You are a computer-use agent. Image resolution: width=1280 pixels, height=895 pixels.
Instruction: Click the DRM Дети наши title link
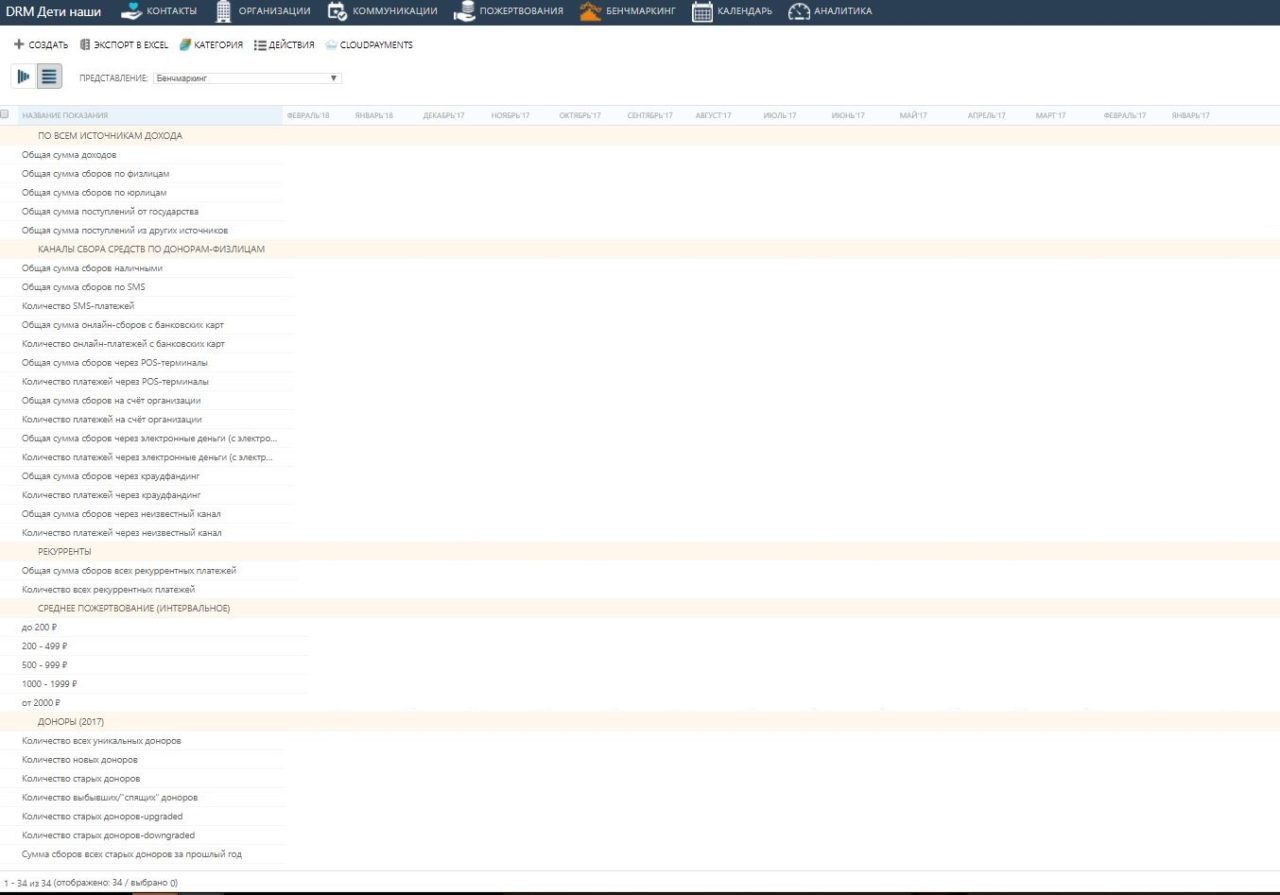[53, 11]
